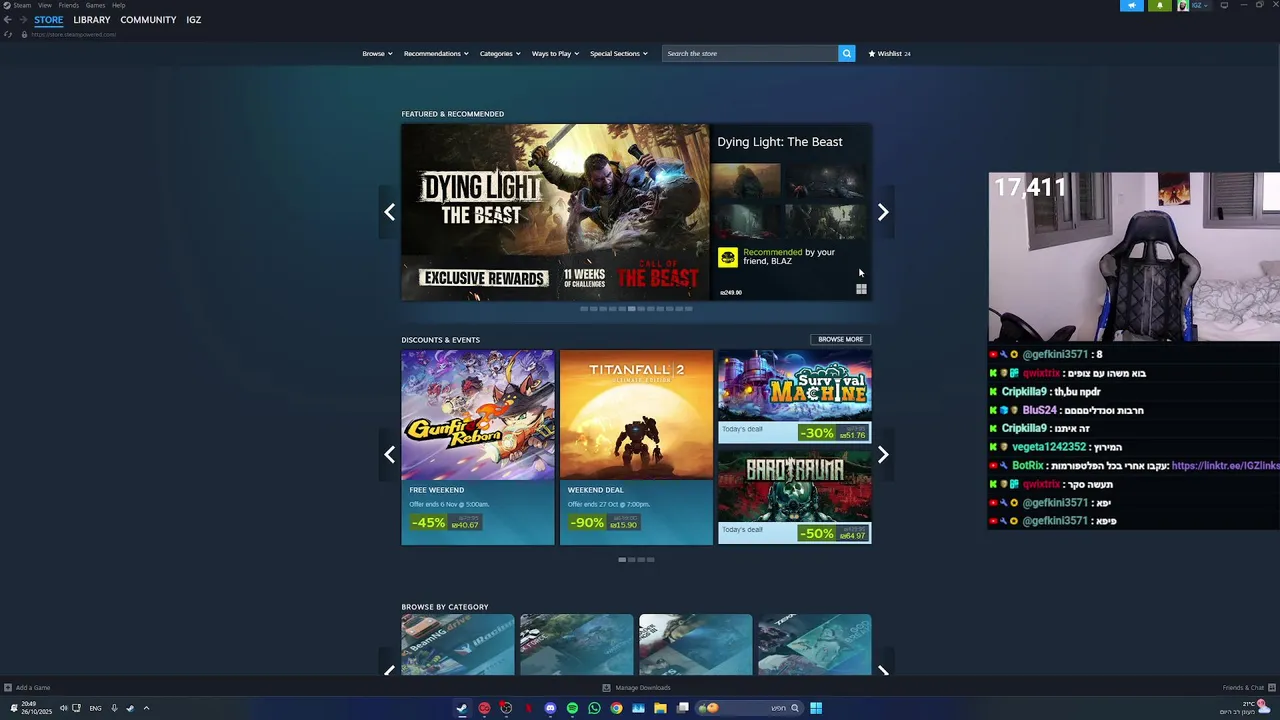Click the Add a Game plus icon

(x=8, y=687)
